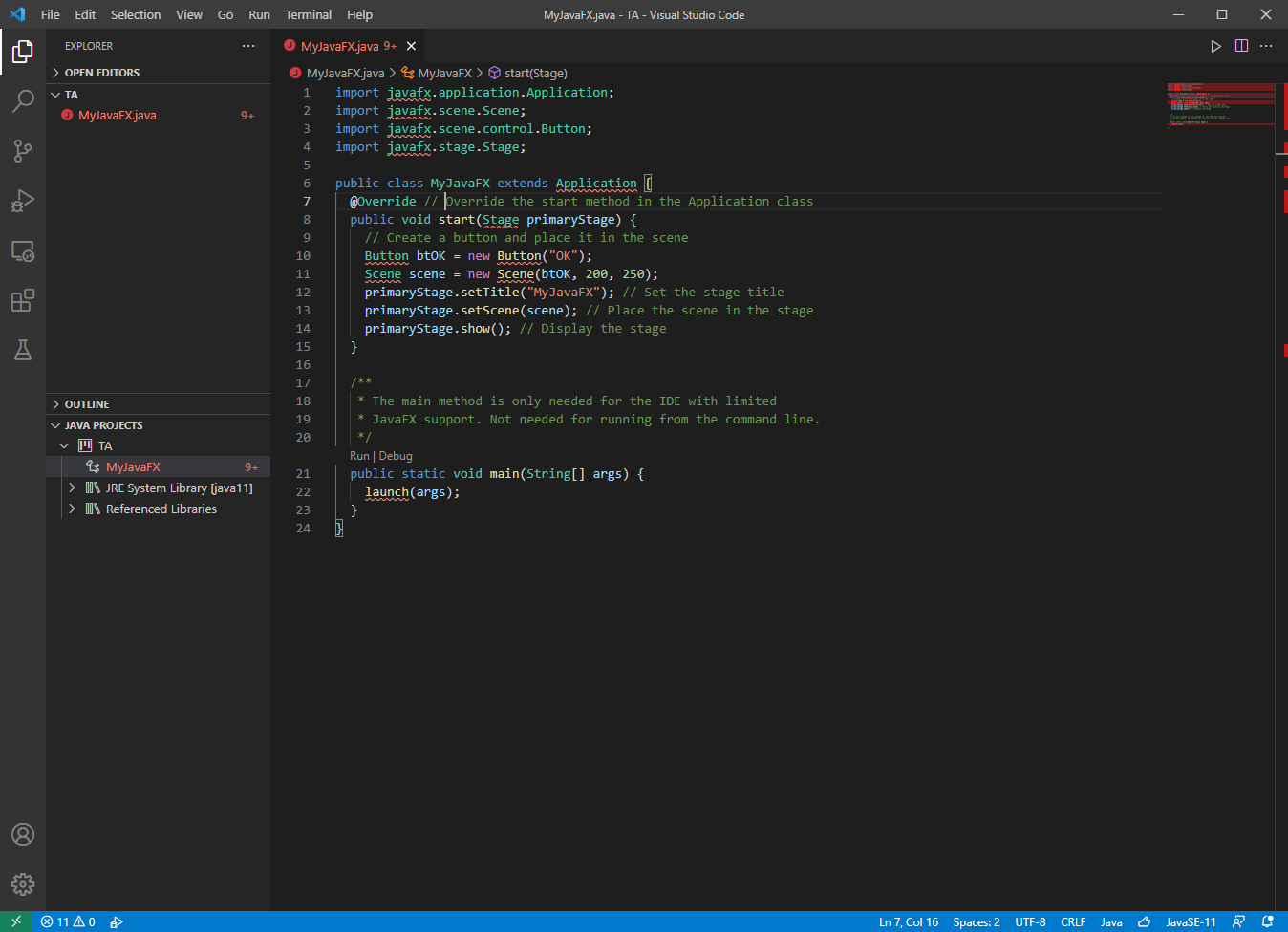Screen dimensions: 1288x932
Task: Open the View menu
Action: click(x=189, y=14)
